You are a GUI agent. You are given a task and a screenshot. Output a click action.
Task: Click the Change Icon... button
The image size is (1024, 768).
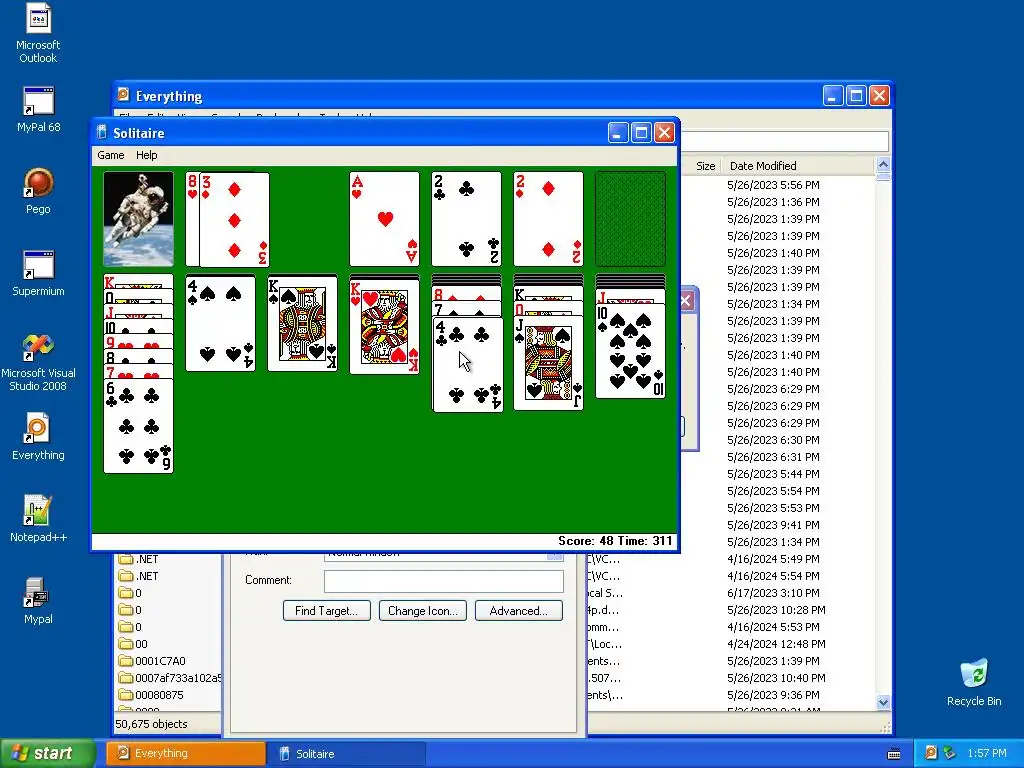click(423, 611)
